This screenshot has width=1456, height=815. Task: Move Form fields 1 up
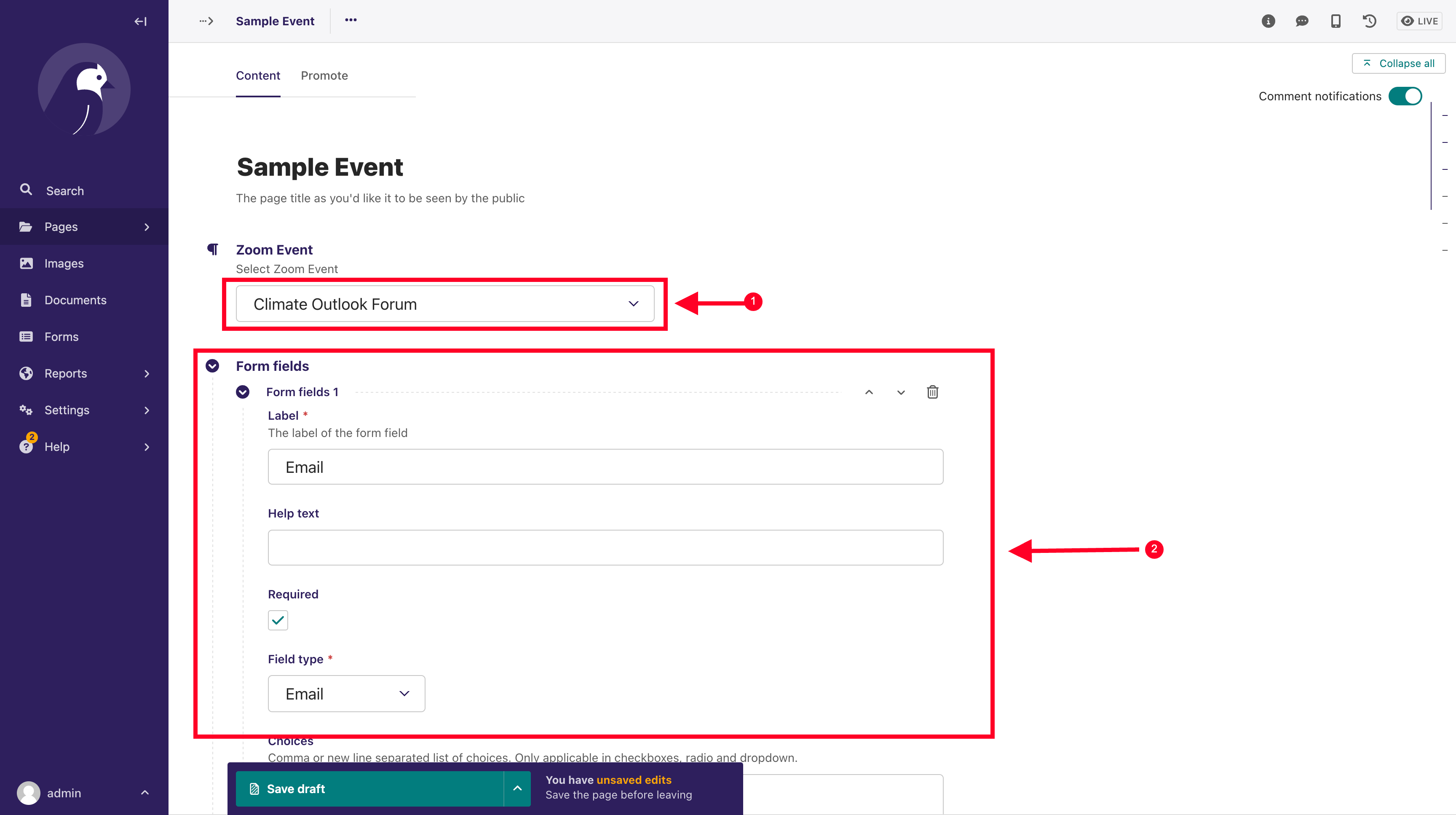869,391
